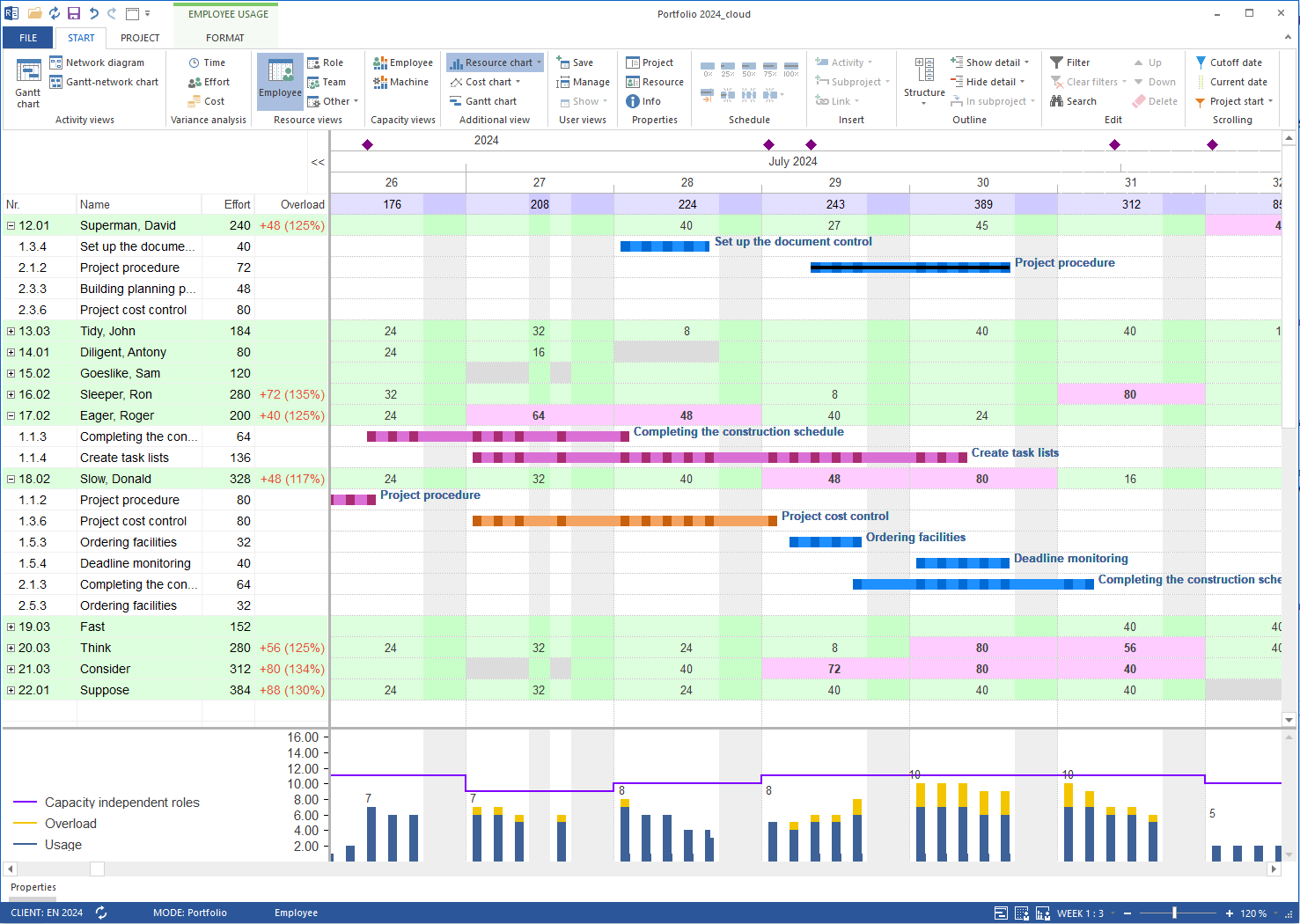Open Info properties
This screenshot has width=1300, height=924.
tap(643, 101)
